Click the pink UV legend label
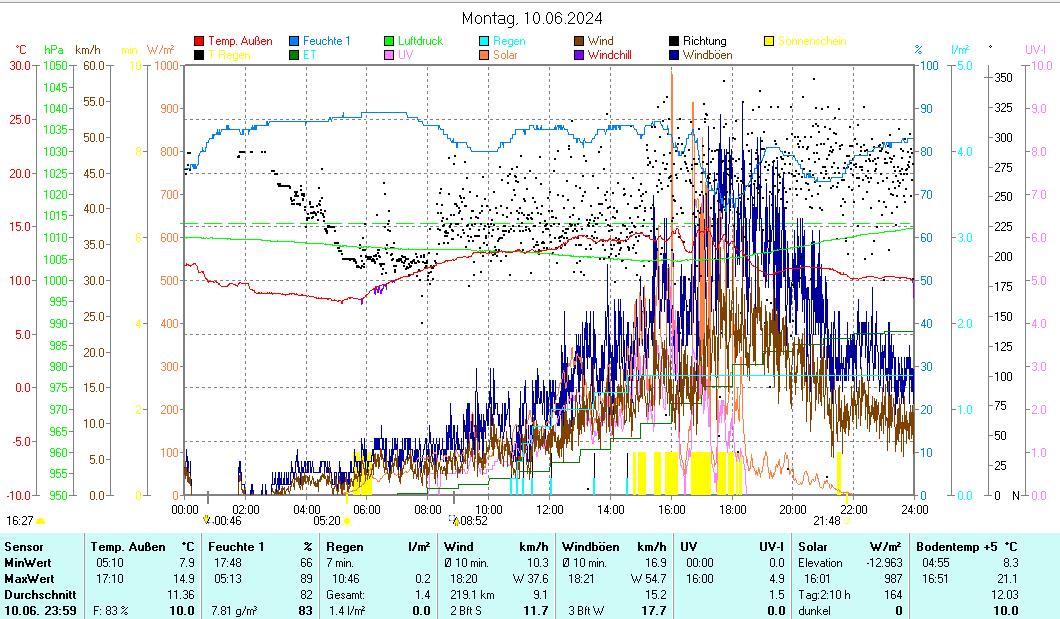Image resolution: width=1060 pixels, height=619 pixels. click(x=405, y=55)
